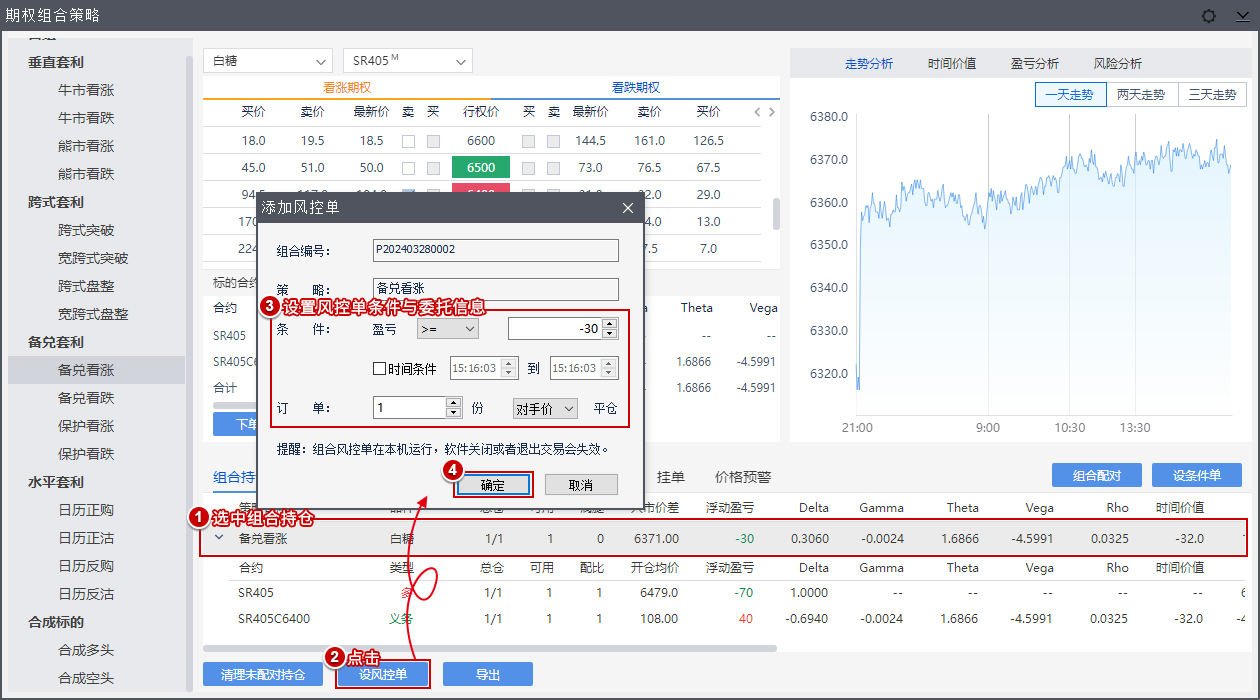Select 宽跨式盘整 strategy in sidebar
1260x700 pixels.
coord(93,314)
